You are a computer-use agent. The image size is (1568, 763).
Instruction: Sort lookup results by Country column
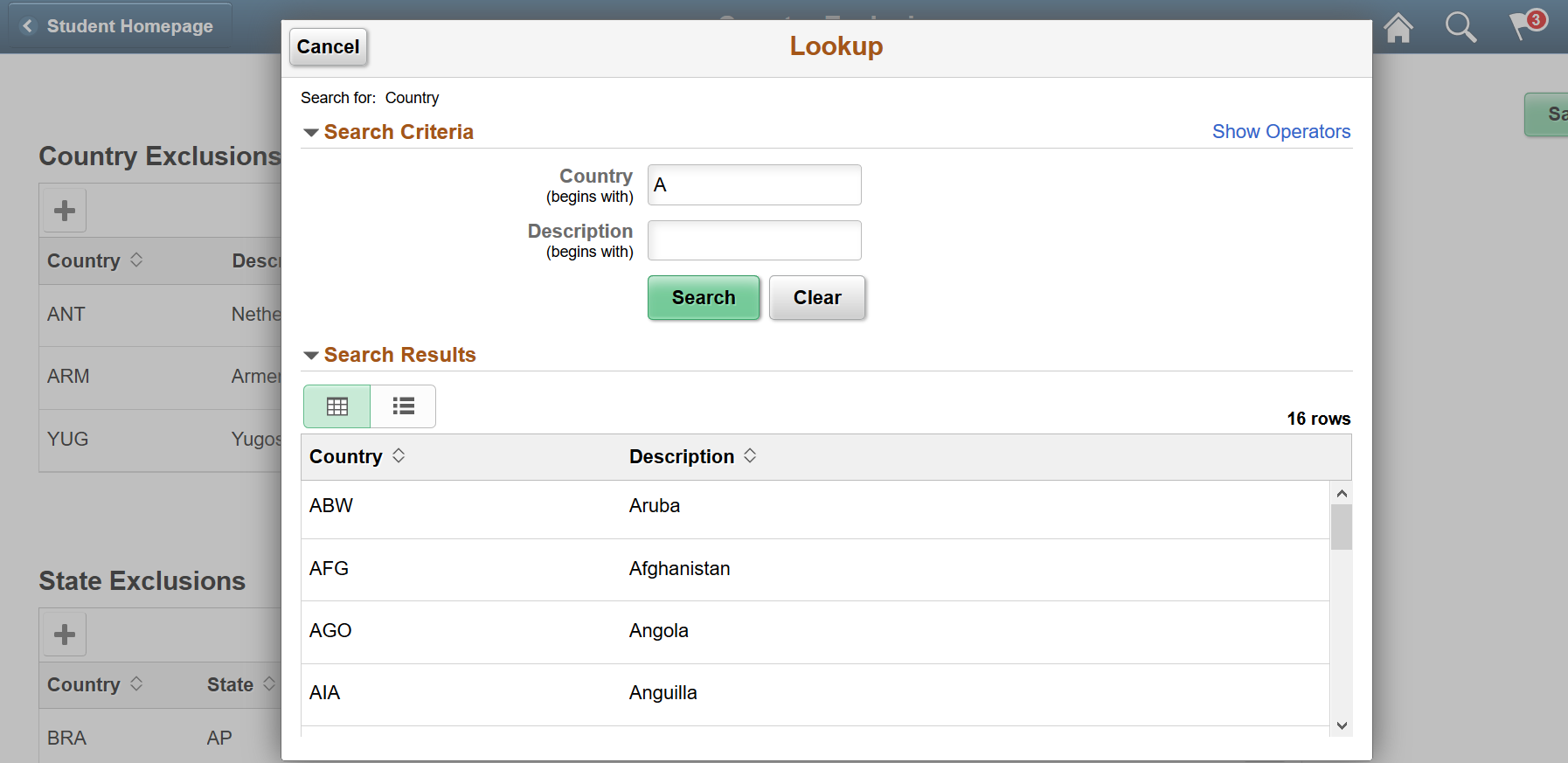pos(399,455)
